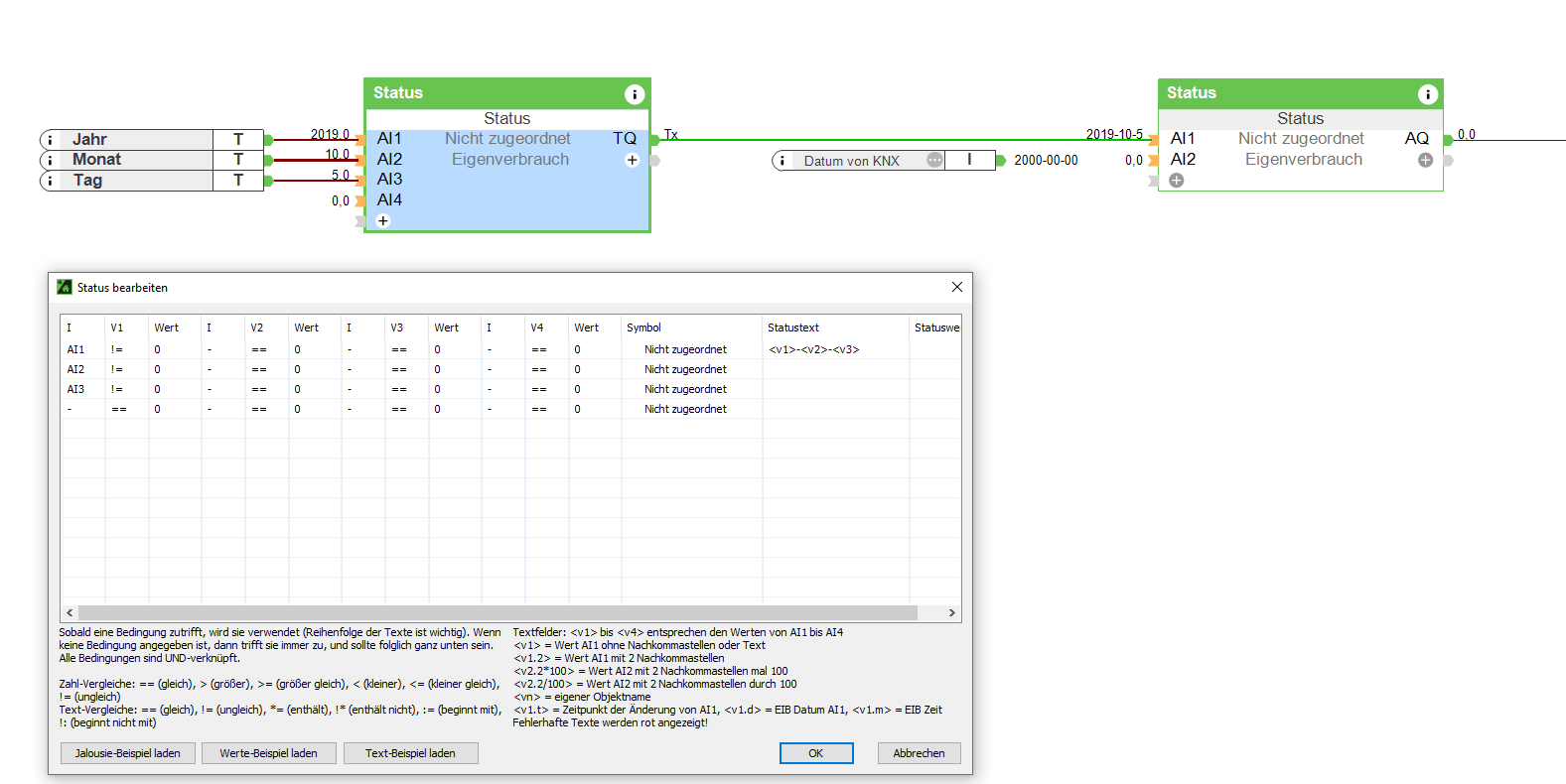Open info icon of Jahr input
The width and height of the screenshot is (1566, 784).
click(x=51, y=140)
